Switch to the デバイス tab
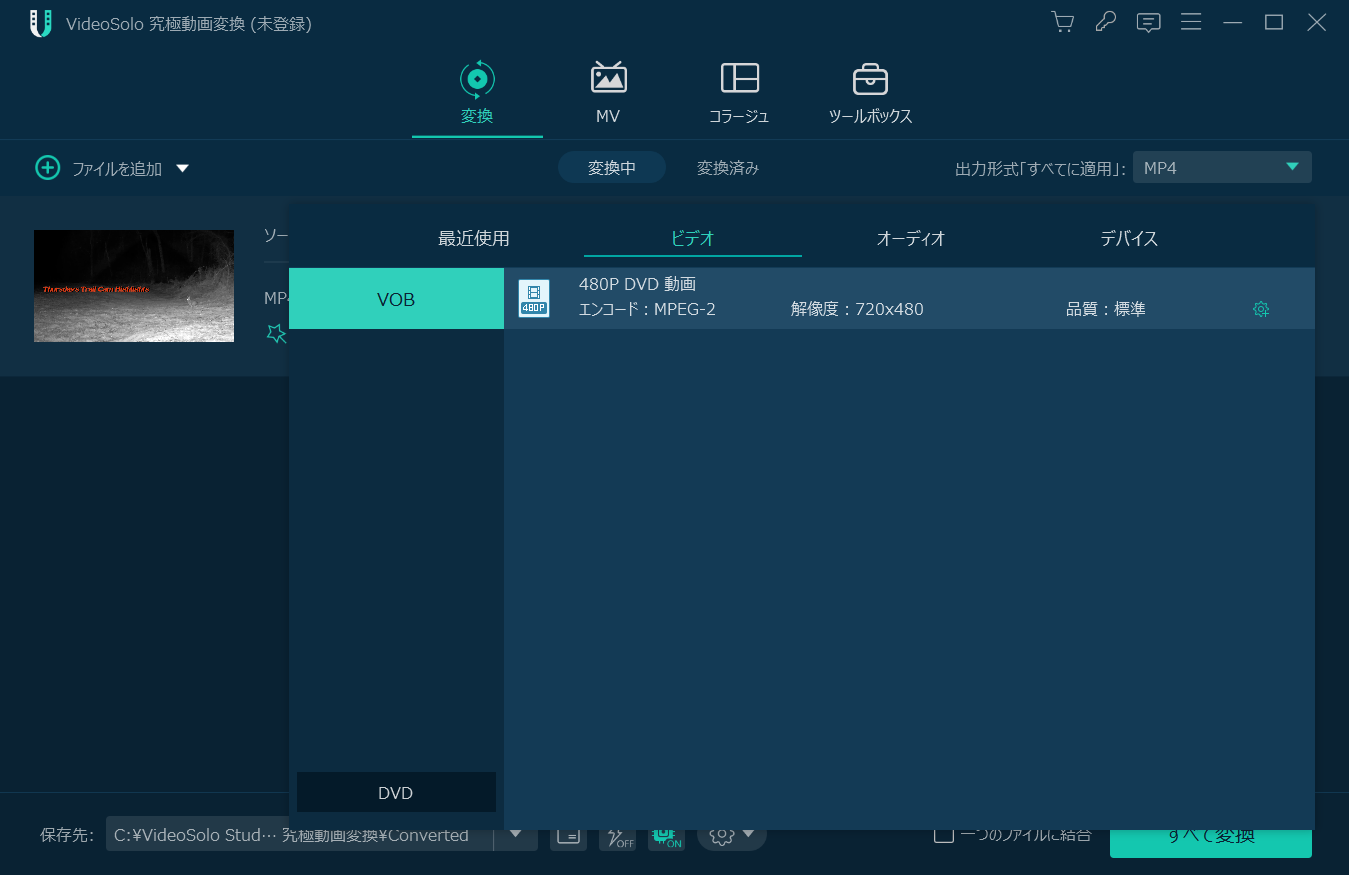The width and height of the screenshot is (1349, 875). [1129, 238]
